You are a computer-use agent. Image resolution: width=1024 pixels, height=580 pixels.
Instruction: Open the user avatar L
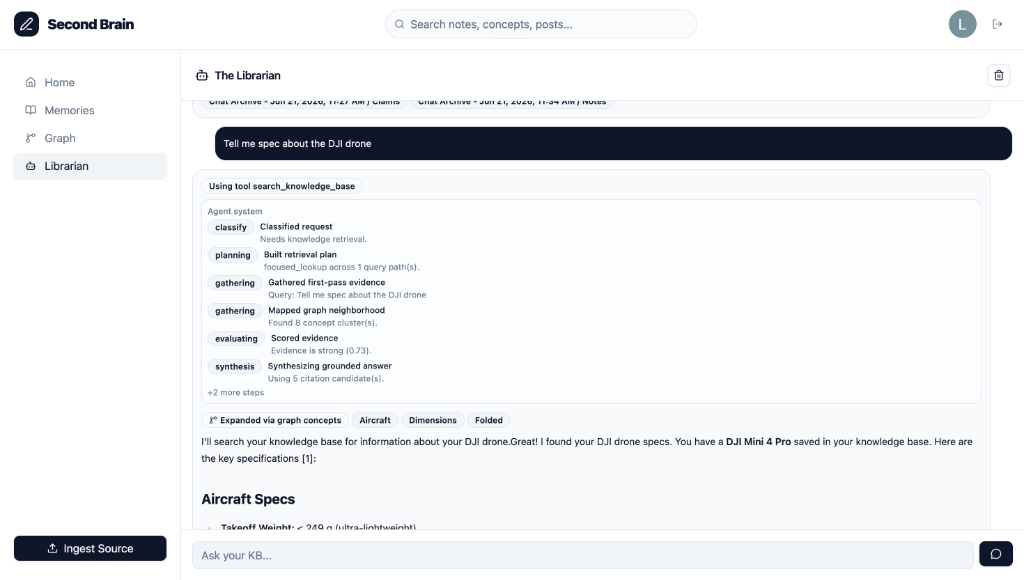pos(962,24)
